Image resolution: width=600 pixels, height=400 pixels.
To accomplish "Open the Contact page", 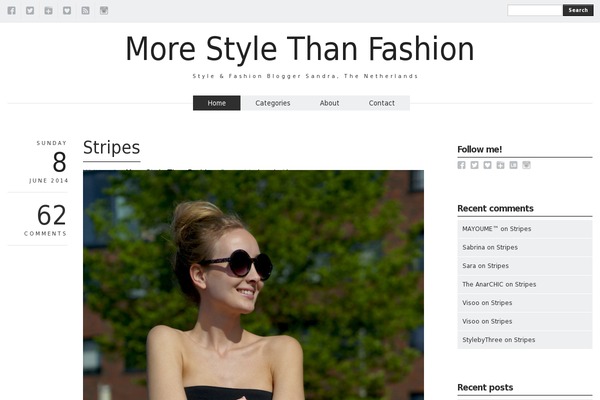I will (382, 103).
